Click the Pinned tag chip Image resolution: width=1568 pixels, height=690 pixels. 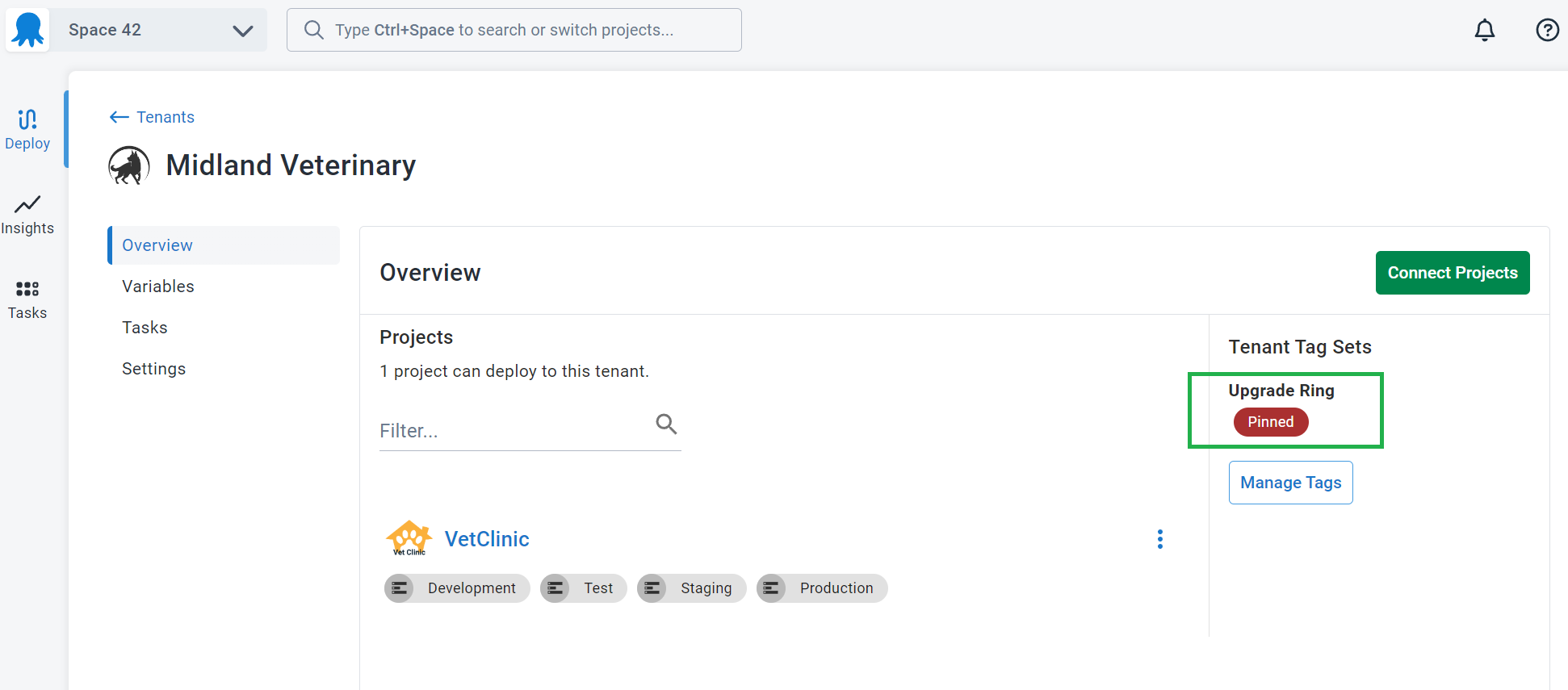1271,422
